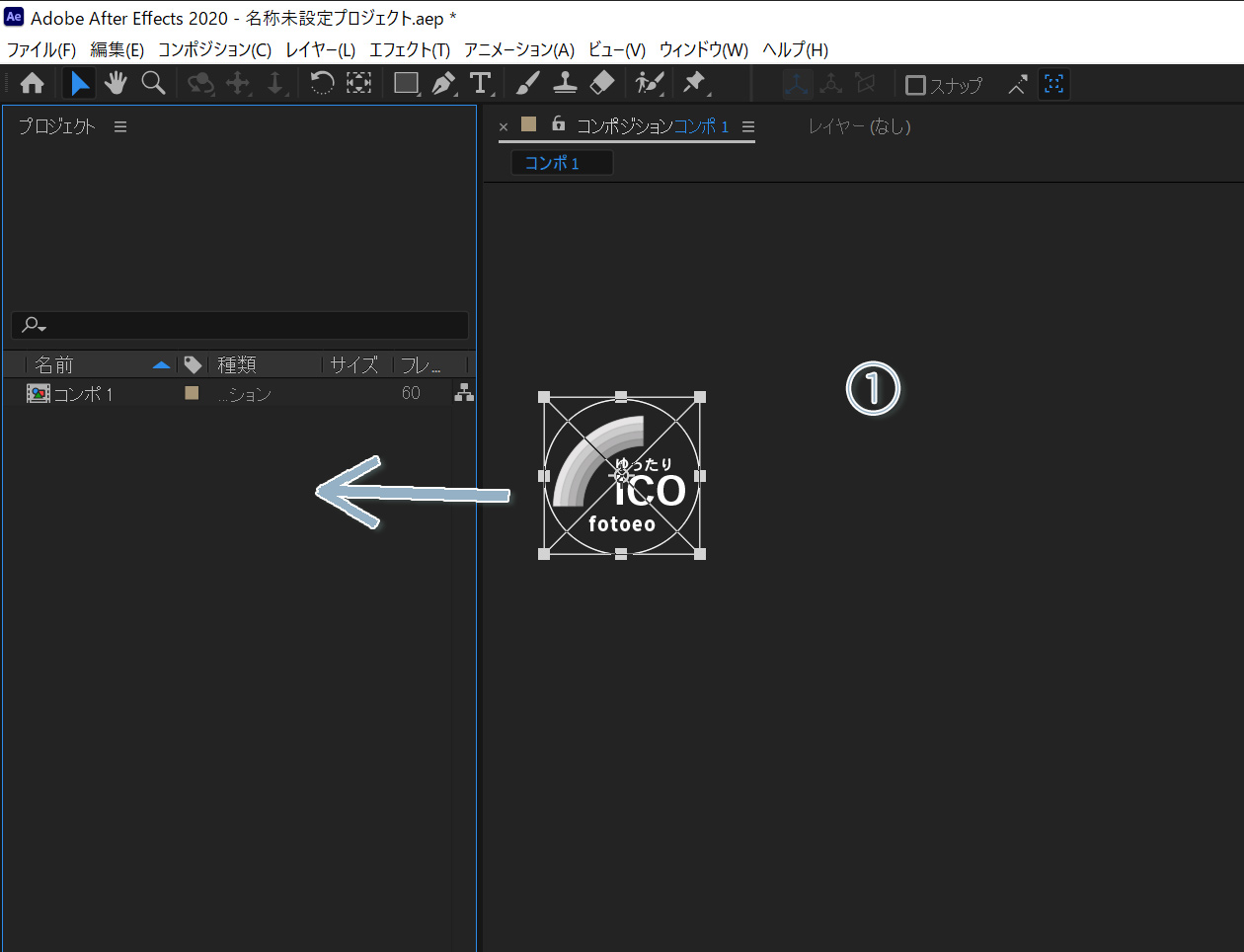Toggle sort order arrow on 名前 column
This screenshot has height=952, width=1244.
click(162, 364)
